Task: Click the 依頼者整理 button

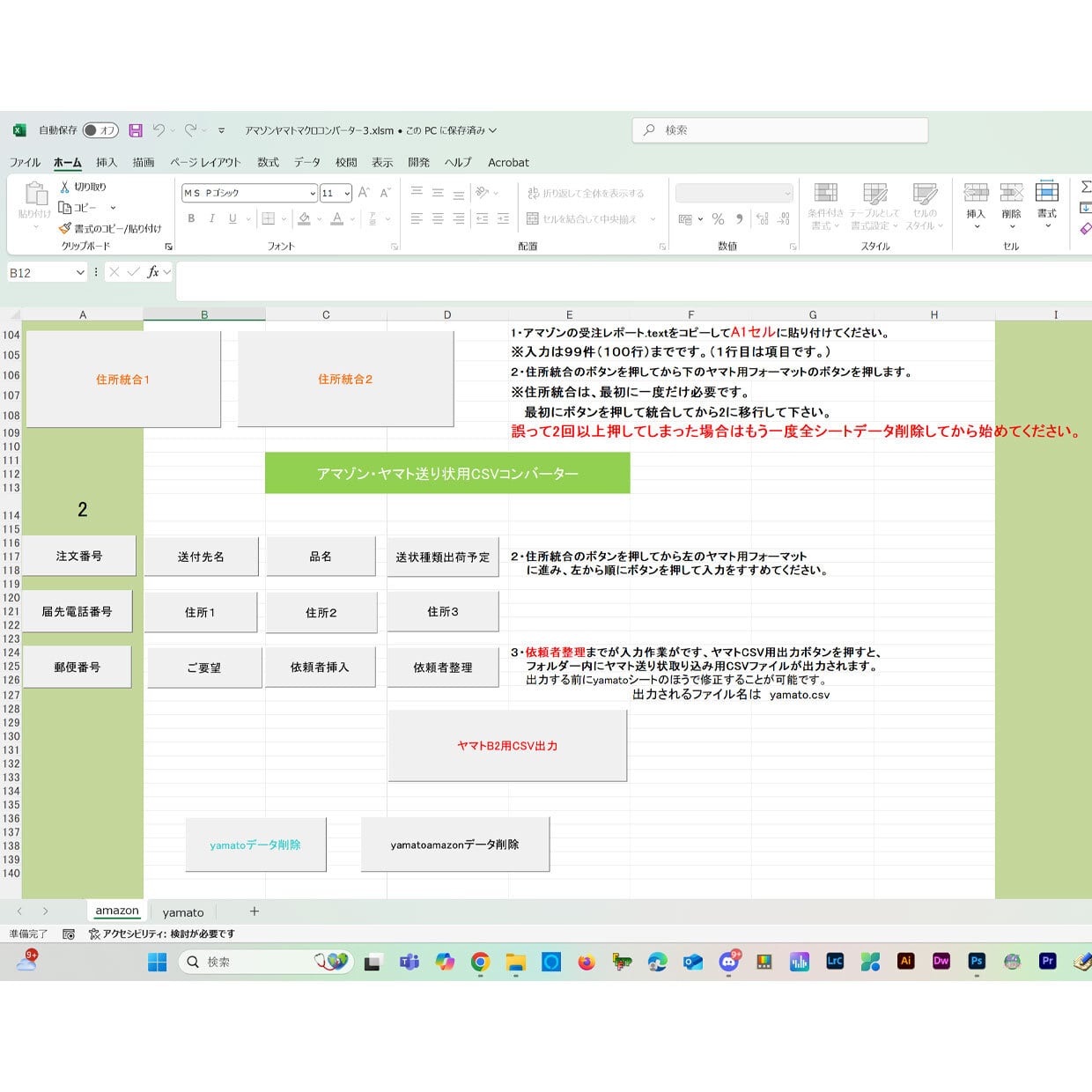Action: (x=443, y=668)
